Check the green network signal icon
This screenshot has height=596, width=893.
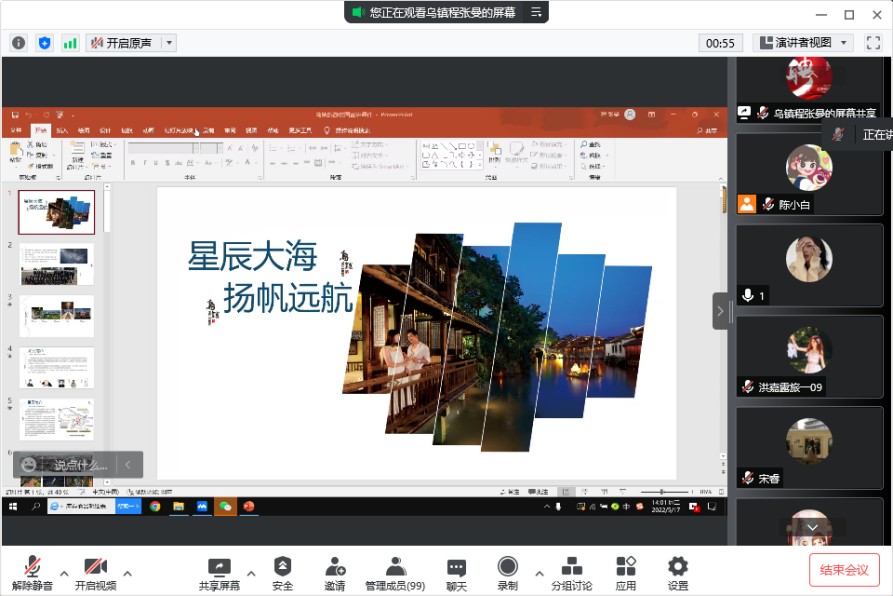pos(70,43)
